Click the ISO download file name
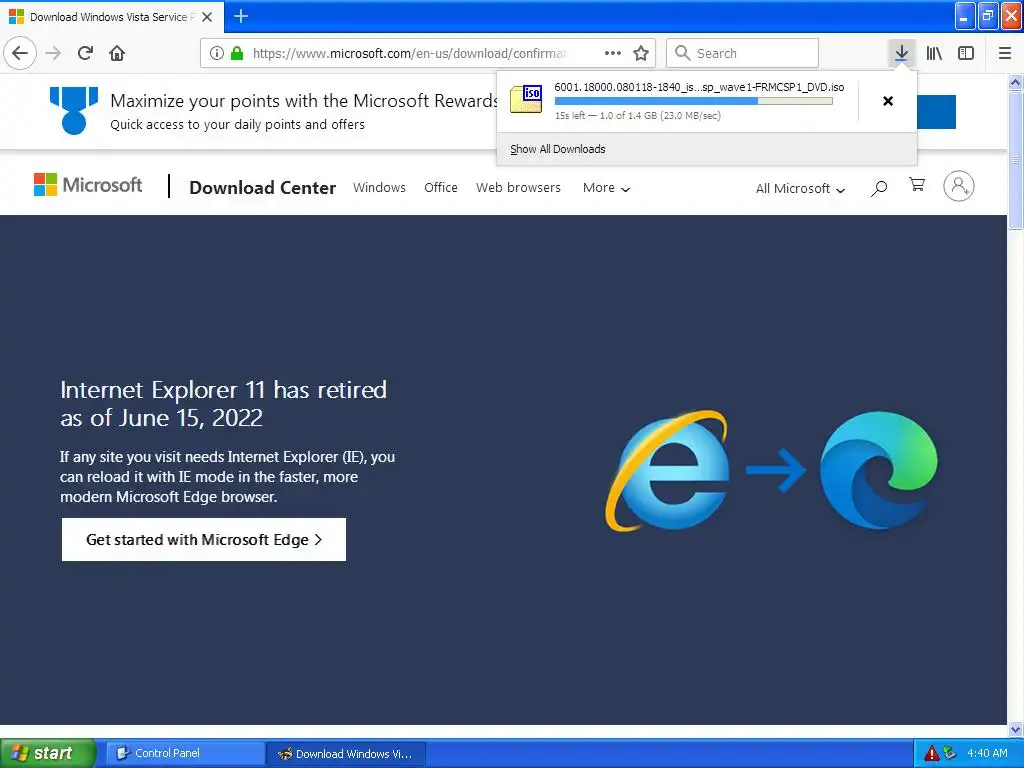The height and width of the screenshot is (768, 1024). tap(699, 87)
